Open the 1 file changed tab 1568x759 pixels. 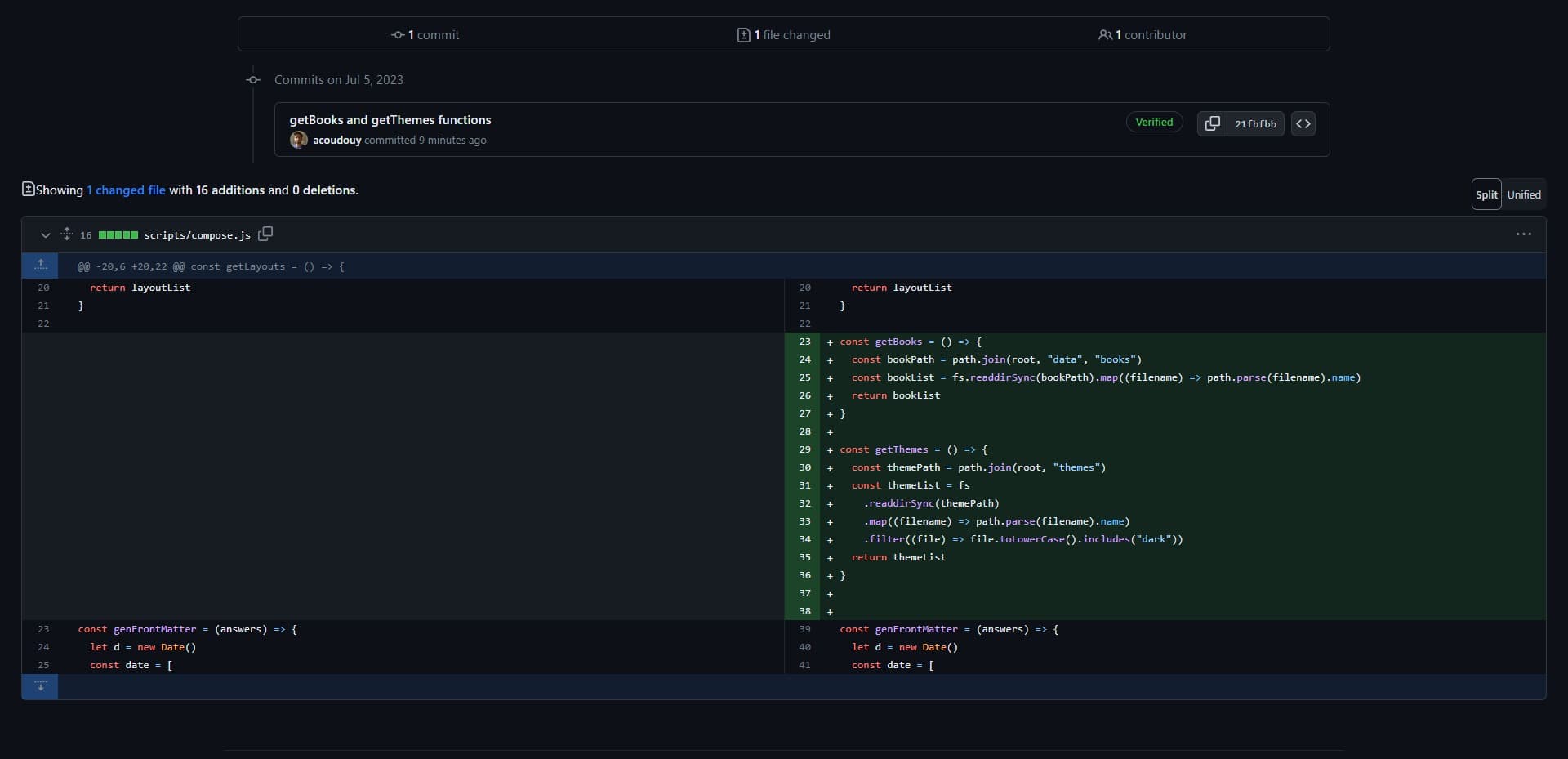pos(784,34)
